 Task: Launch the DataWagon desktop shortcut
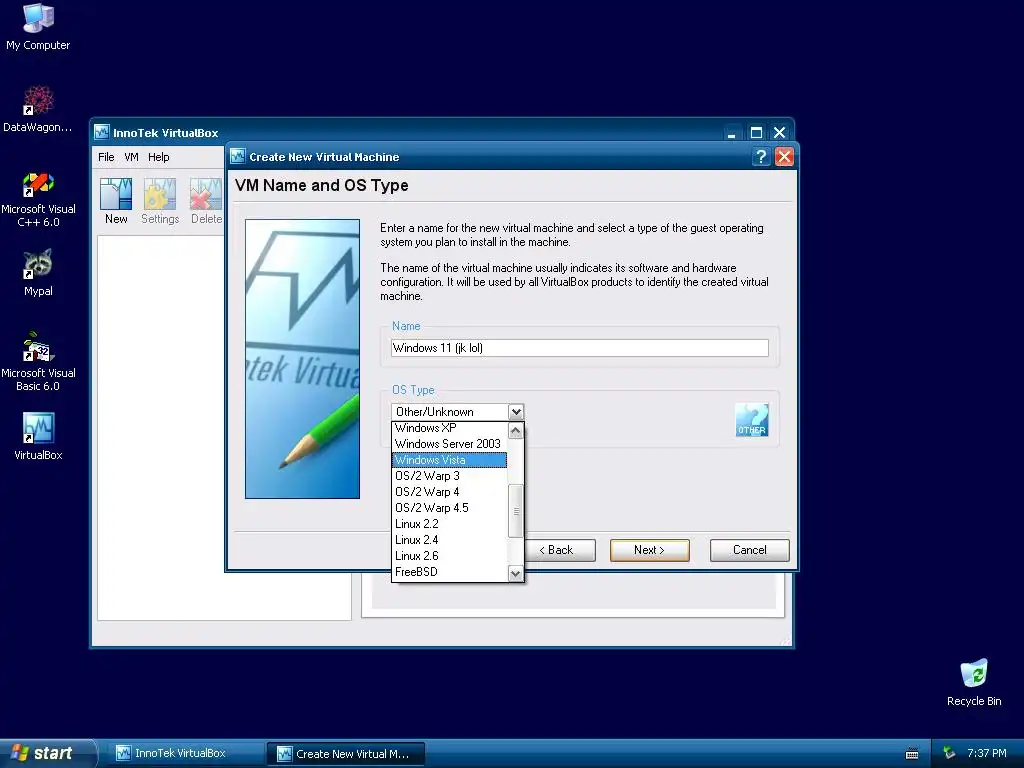[38, 109]
